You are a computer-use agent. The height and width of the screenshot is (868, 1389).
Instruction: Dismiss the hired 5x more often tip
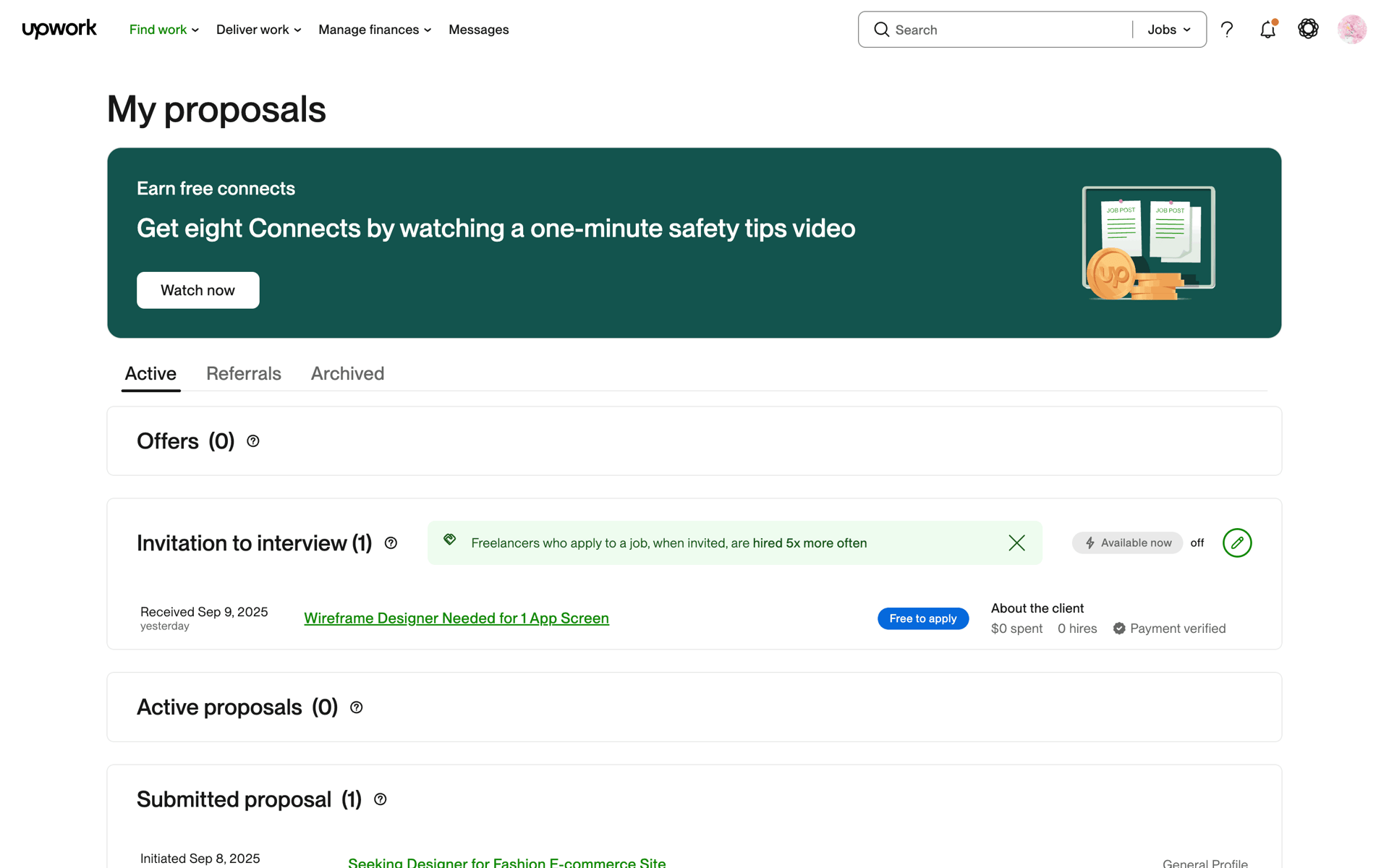[1016, 543]
